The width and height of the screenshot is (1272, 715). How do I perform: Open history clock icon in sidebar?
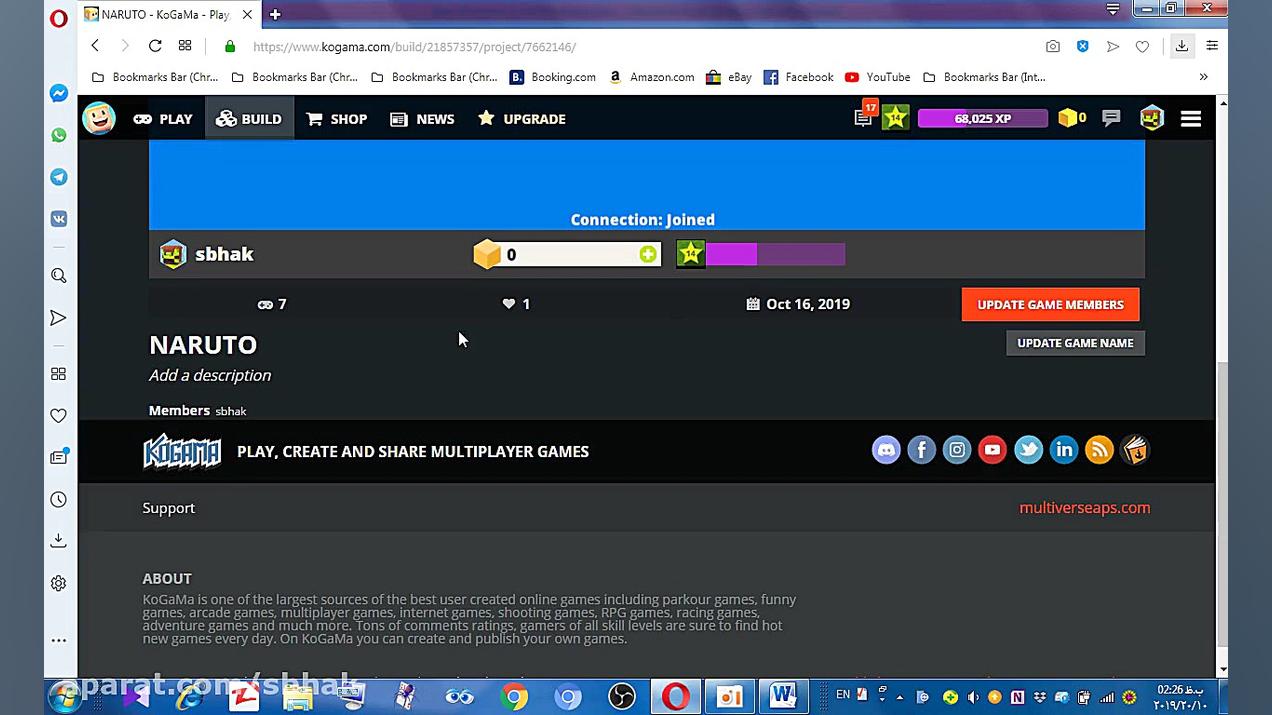pyautogui.click(x=59, y=499)
